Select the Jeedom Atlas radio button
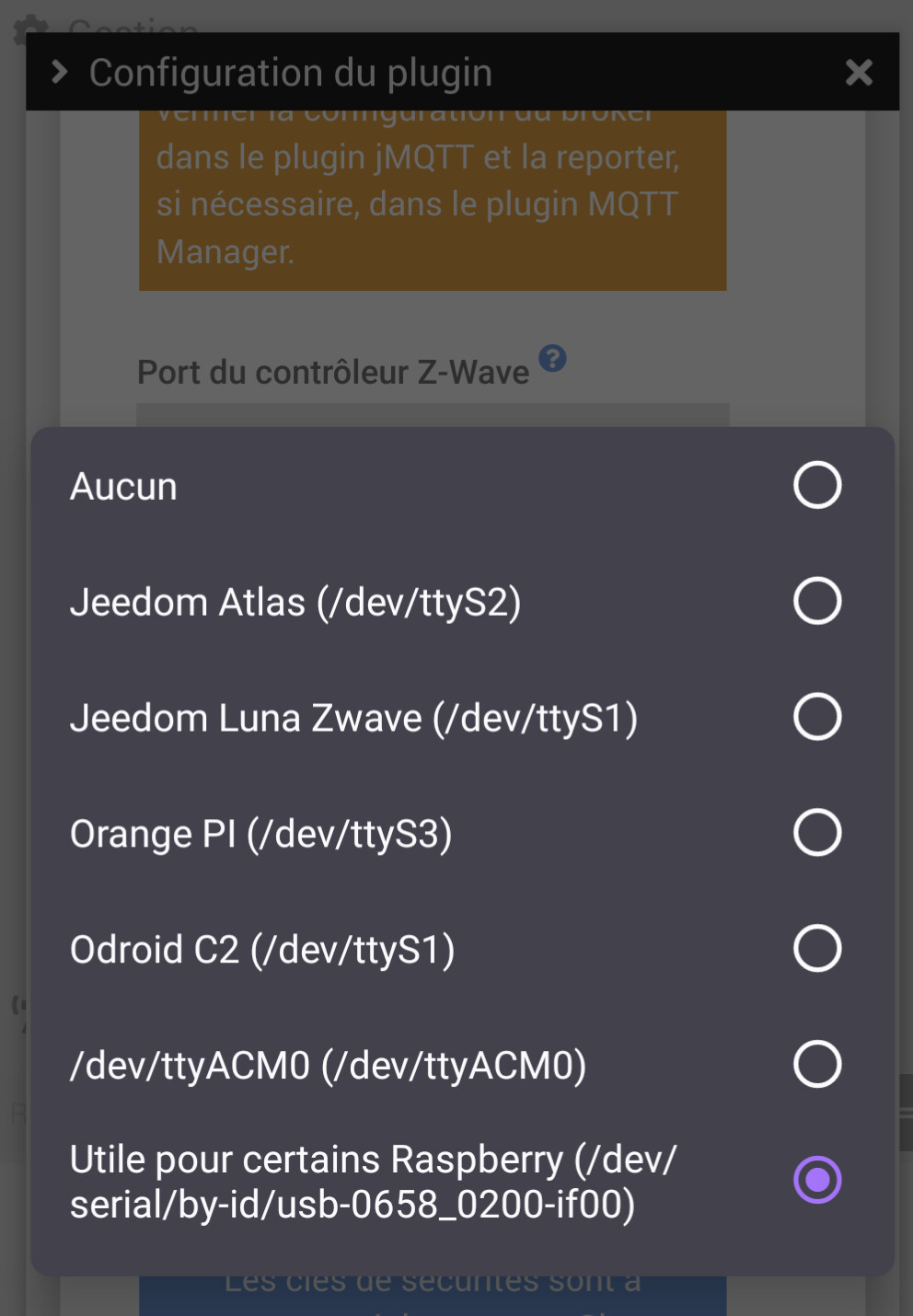This screenshot has width=913, height=1316. tap(817, 601)
